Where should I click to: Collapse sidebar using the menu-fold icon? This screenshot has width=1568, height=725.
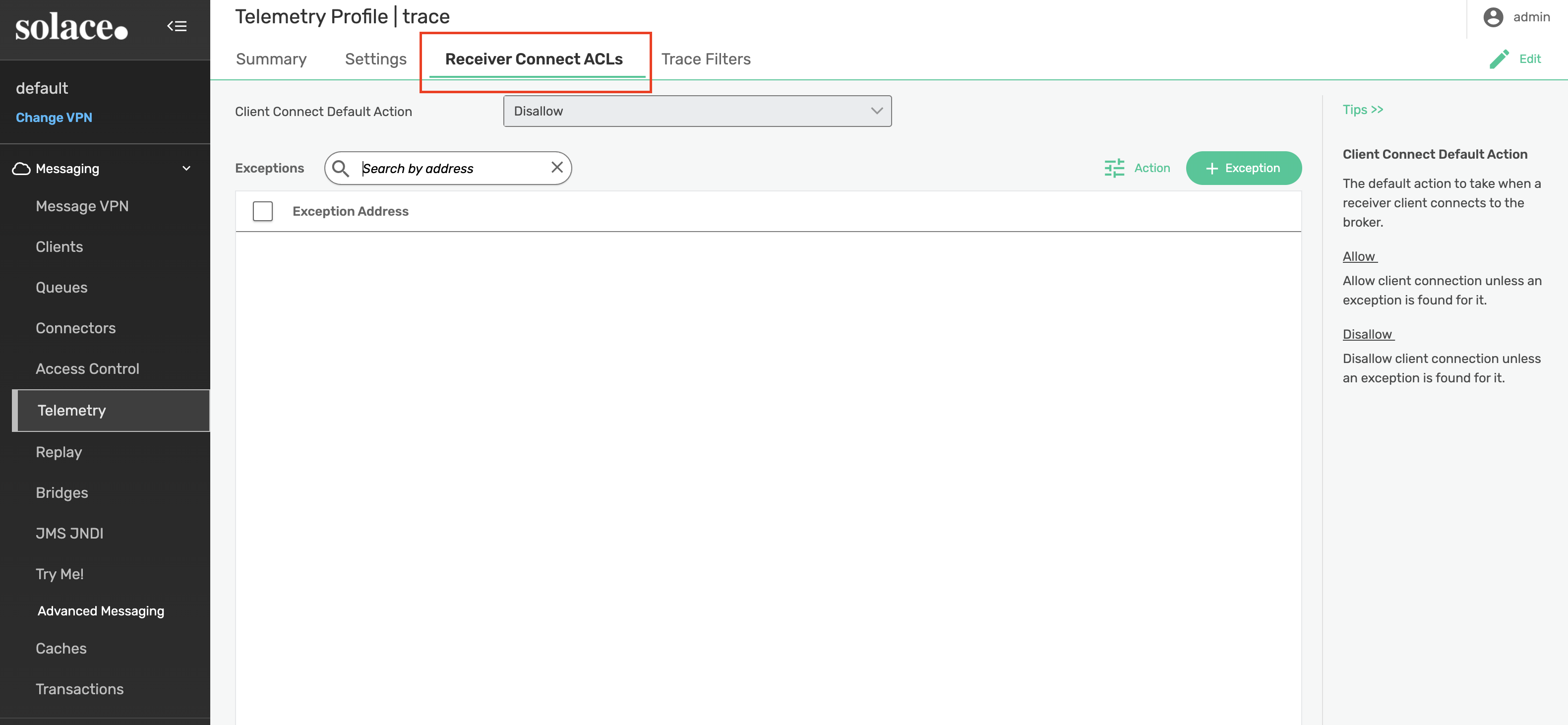(x=177, y=26)
